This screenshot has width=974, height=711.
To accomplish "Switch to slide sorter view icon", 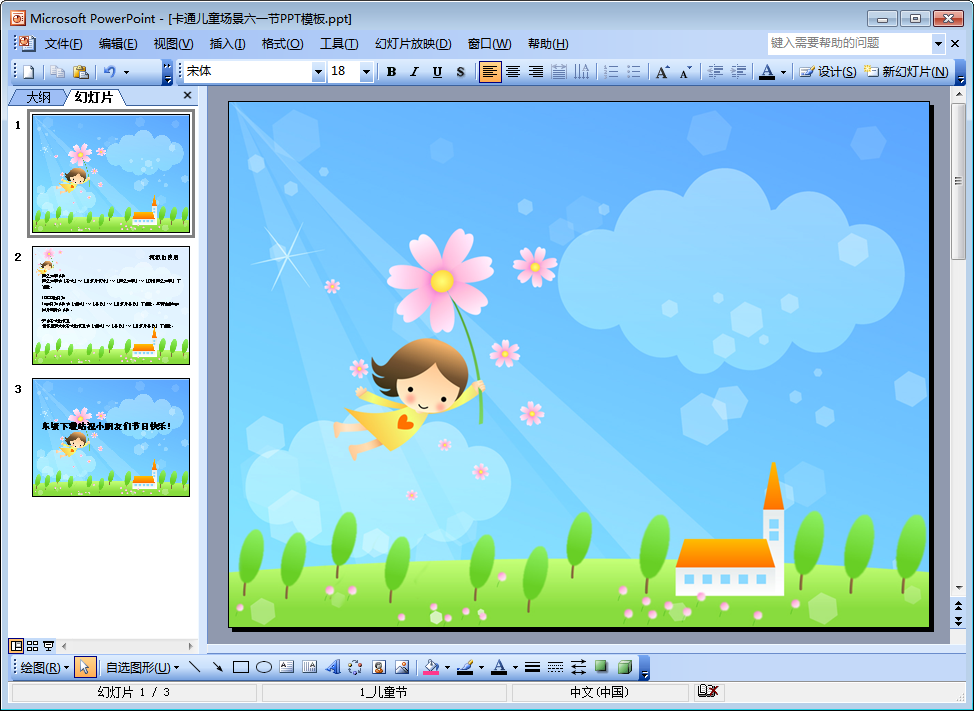I will point(32,646).
